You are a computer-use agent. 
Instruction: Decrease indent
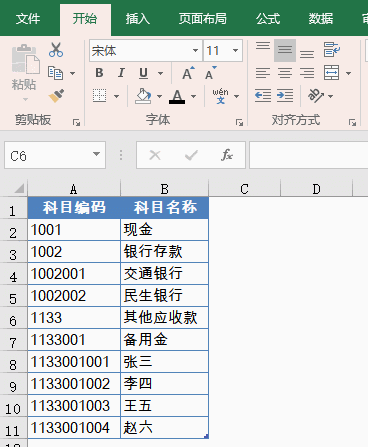click(263, 96)
